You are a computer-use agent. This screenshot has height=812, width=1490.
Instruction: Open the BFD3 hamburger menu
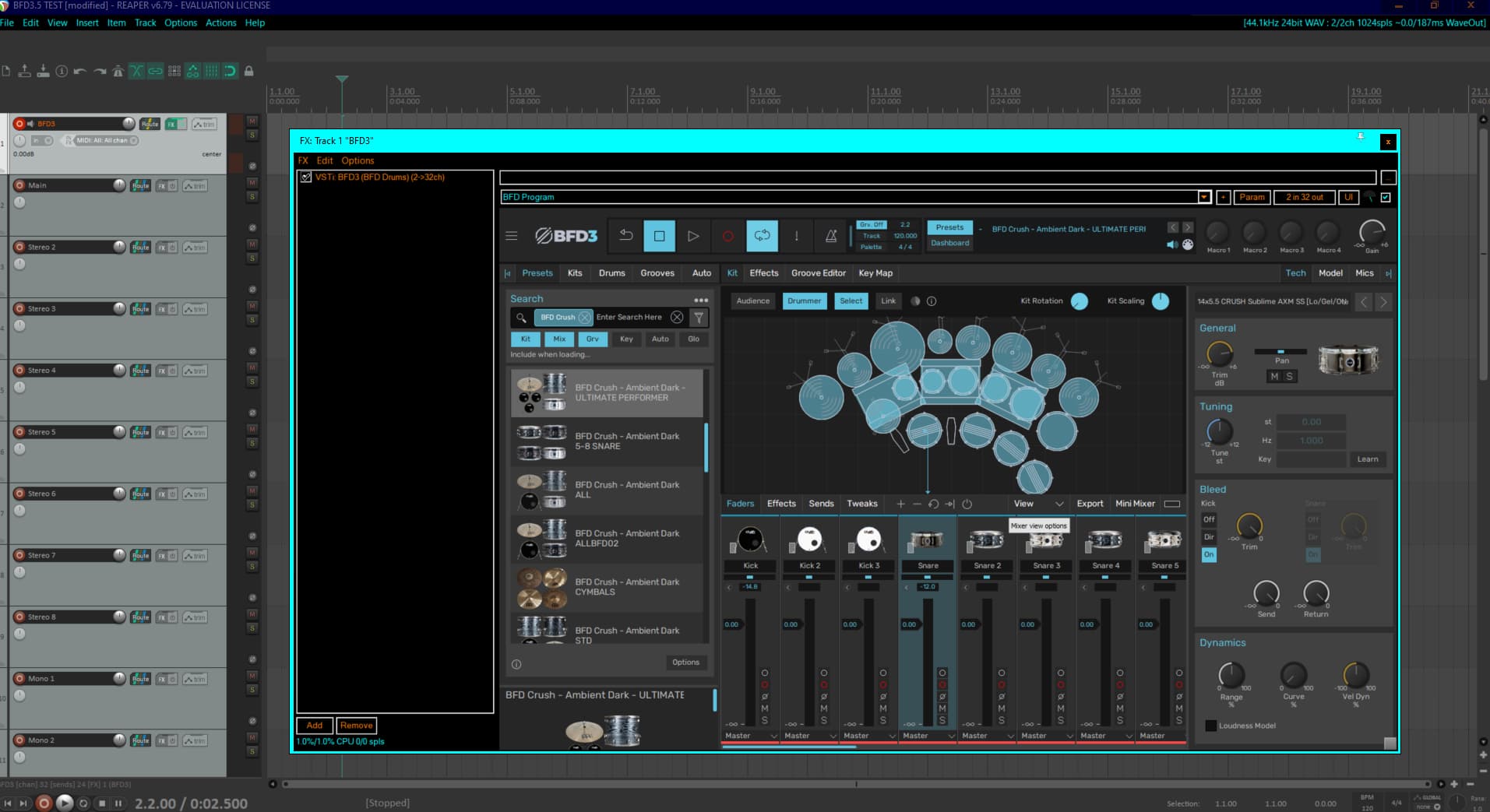coord(512,236)
